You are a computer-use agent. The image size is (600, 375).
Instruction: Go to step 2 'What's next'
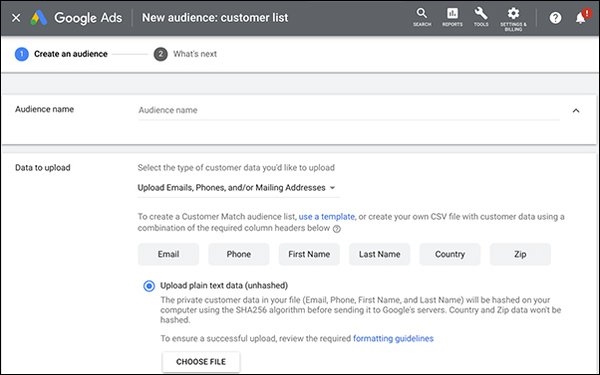coord(186,54)
